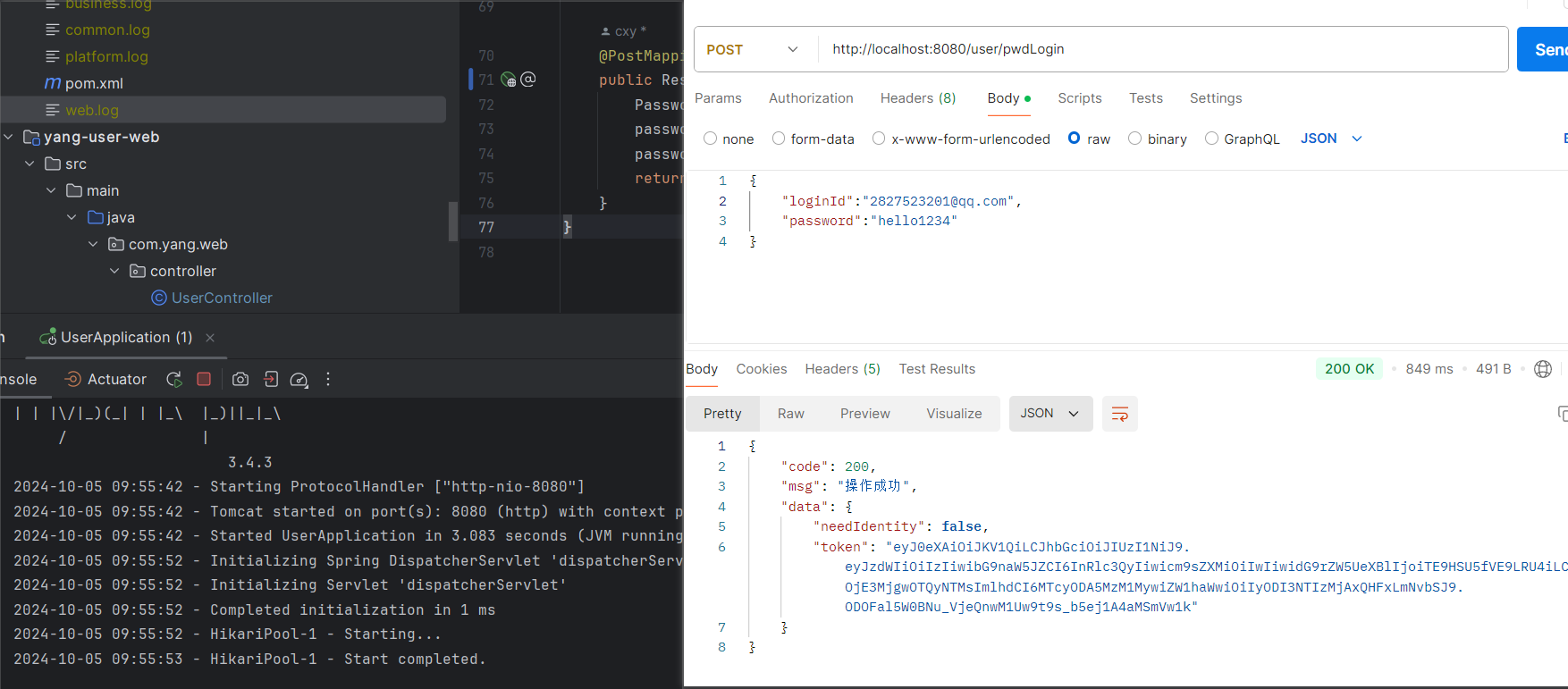Open the Actuator tab
The height and width of the screenshot is (689, 1568).
(105, 379)
